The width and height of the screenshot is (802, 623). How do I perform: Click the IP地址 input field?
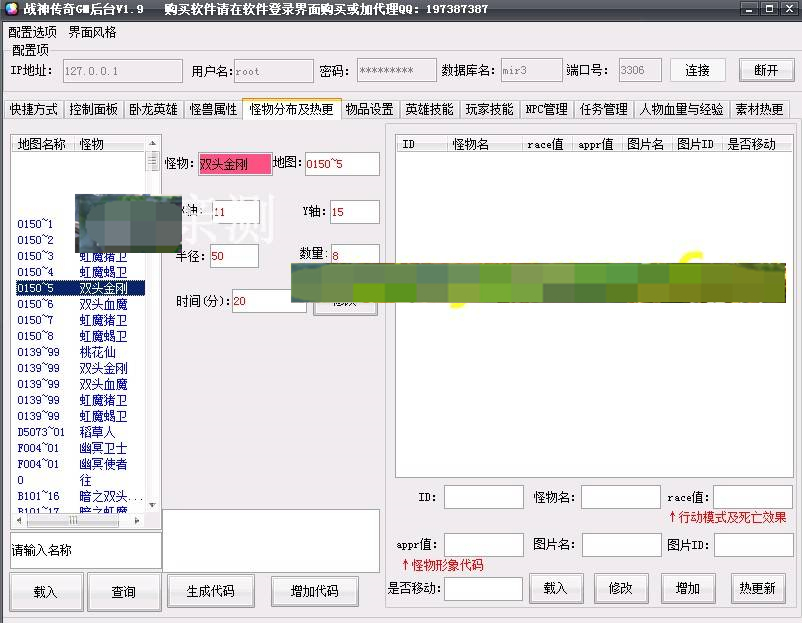121,71
